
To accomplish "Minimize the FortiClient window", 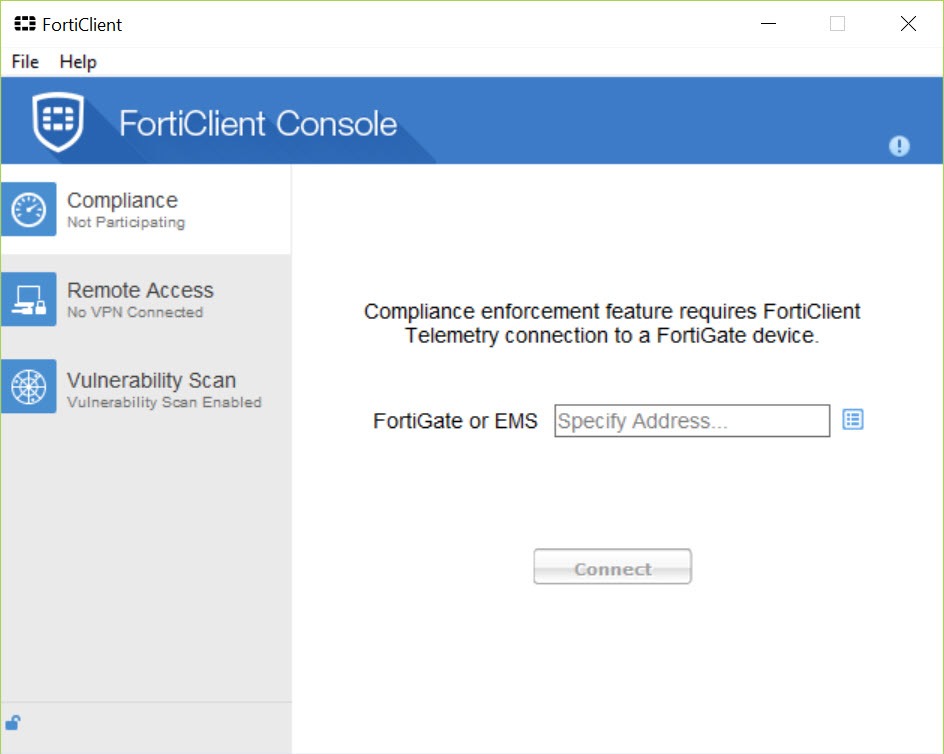I will pos(768,24).
